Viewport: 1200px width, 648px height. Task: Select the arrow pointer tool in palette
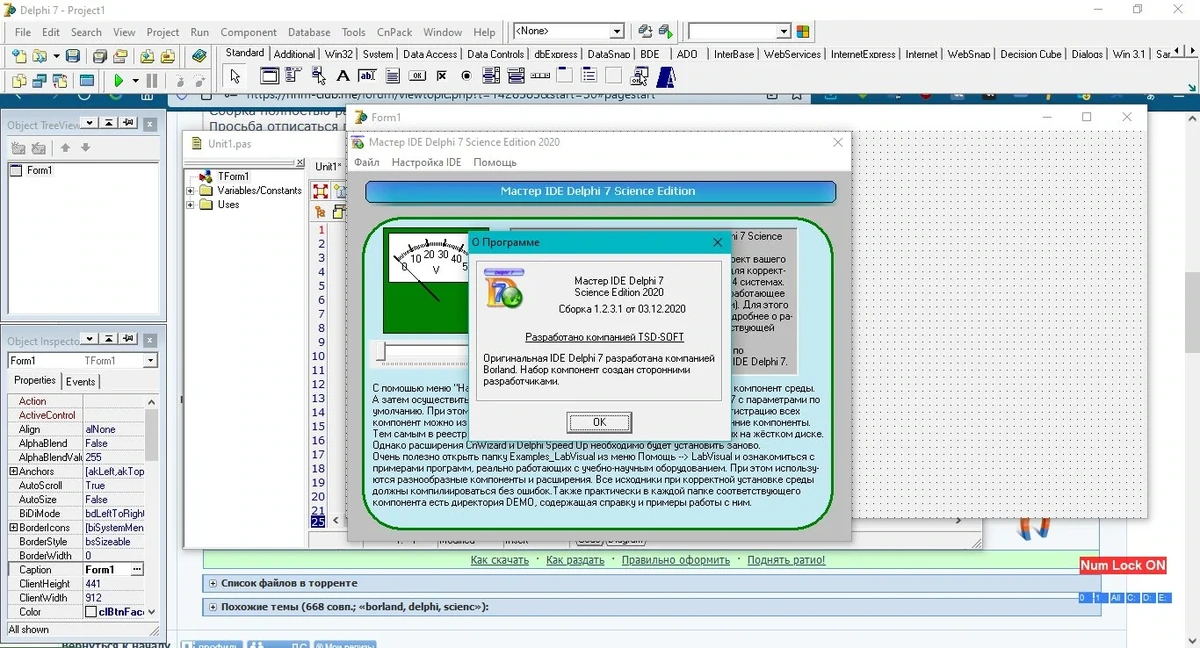tap(235, 76)
